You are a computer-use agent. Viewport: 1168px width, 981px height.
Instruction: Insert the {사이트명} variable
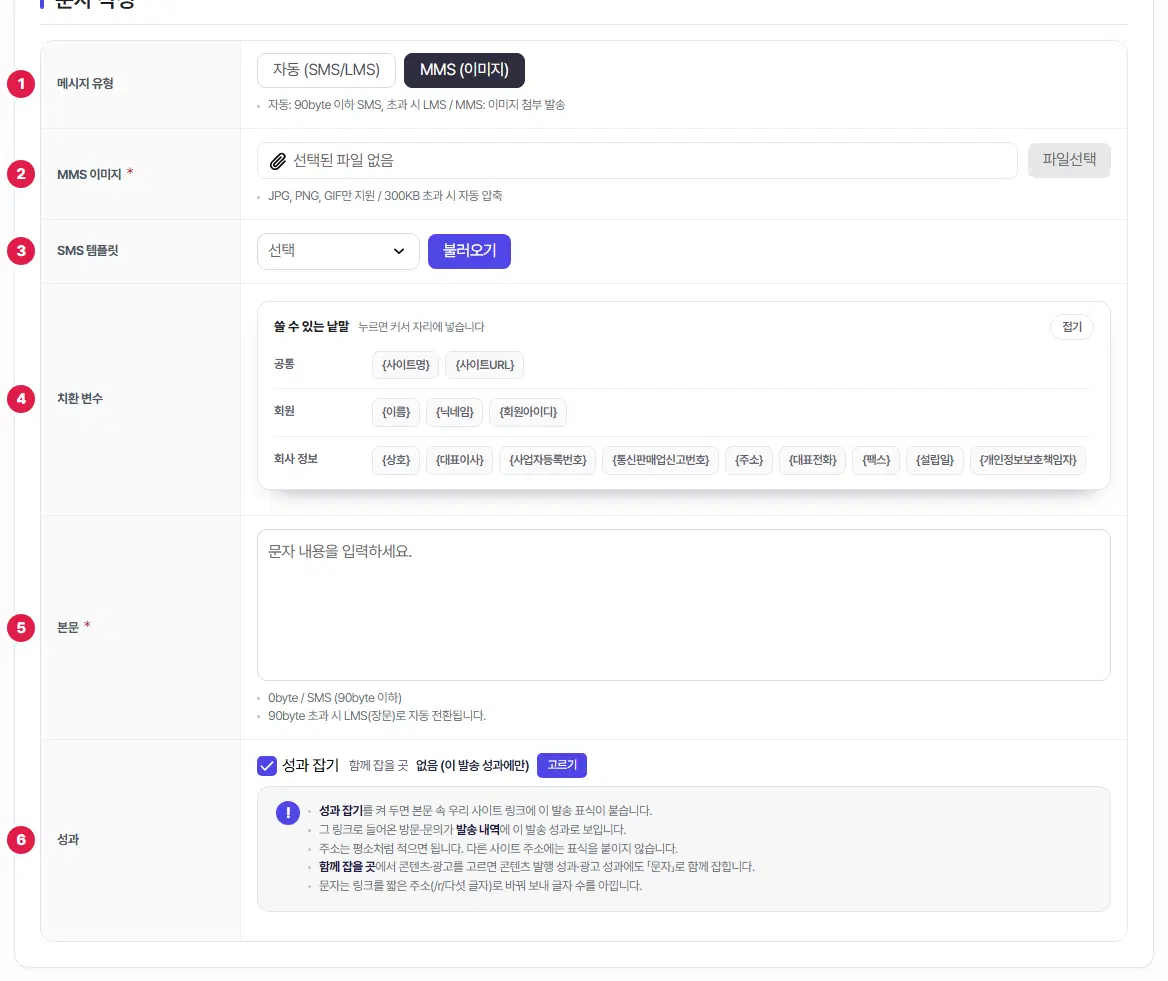coord(406,365)
